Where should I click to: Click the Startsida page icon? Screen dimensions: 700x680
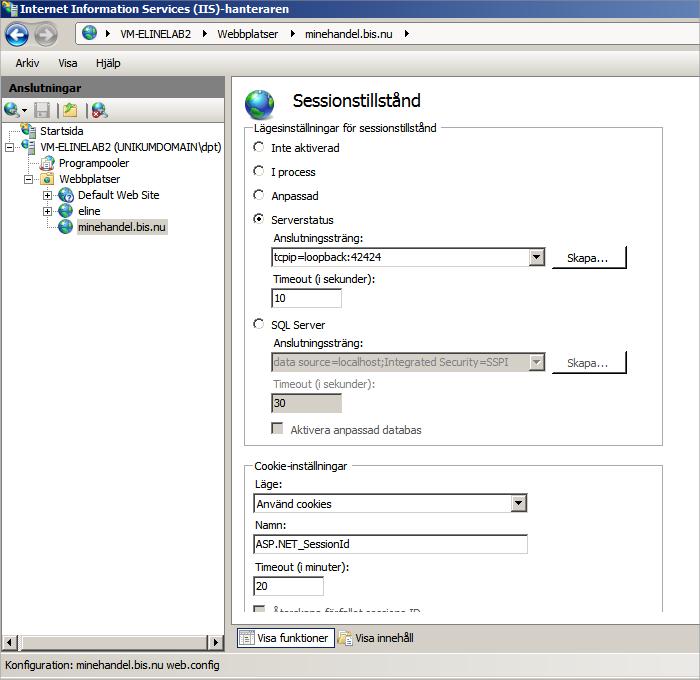click(x=29, y=130)
